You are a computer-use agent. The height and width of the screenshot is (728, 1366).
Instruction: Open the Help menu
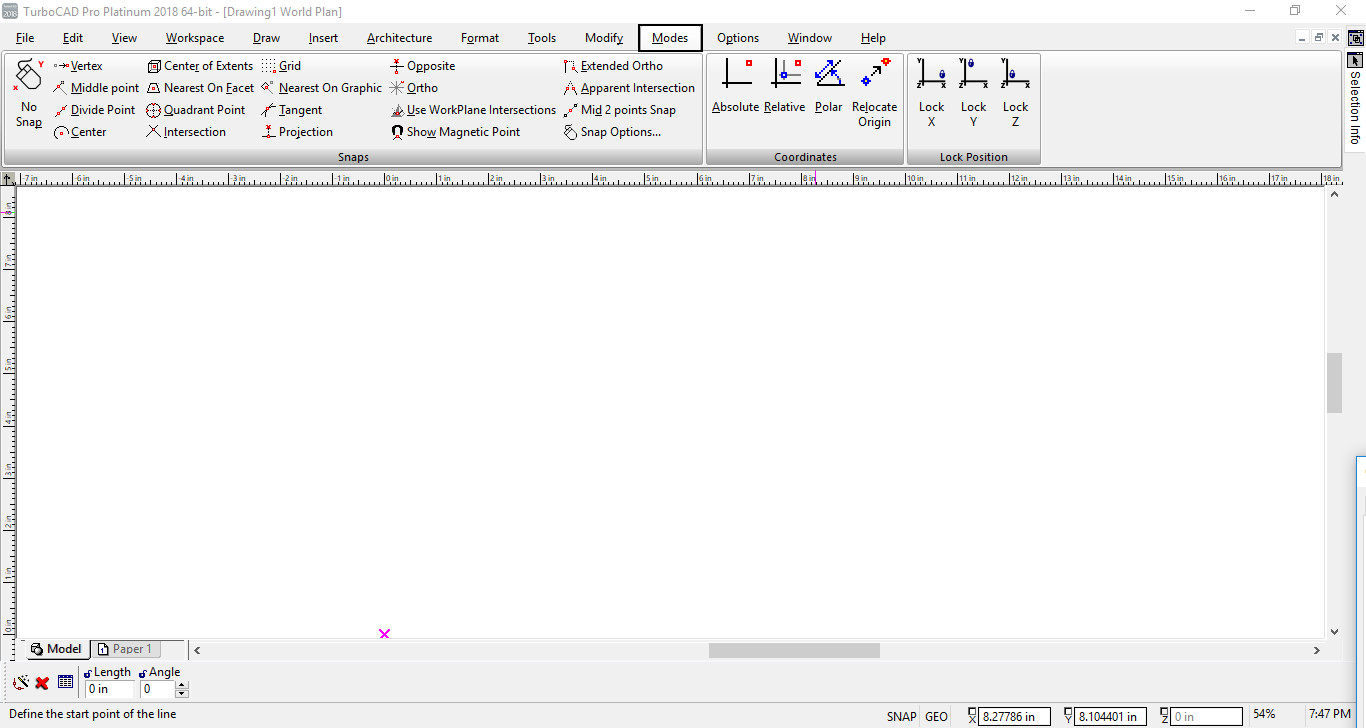point(873,38)
